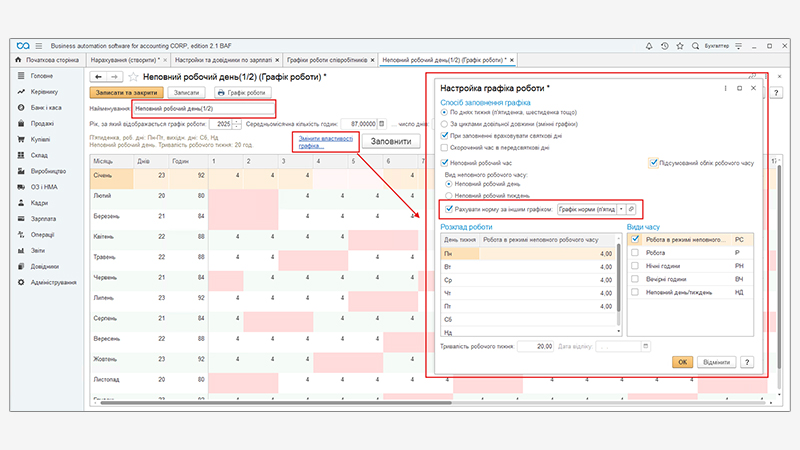Click the Найменування name input field
This screenshot has height=450, width=800.
(x=202, y=108)
